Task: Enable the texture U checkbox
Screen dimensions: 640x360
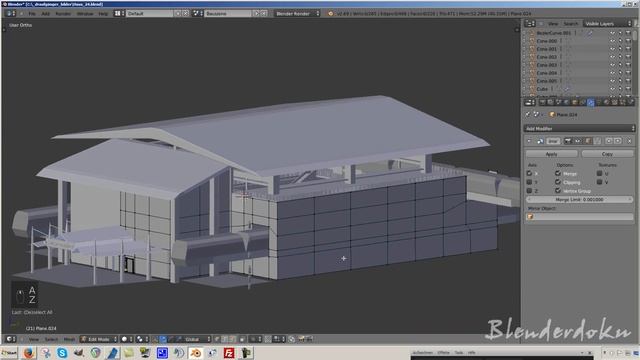Action: (x=600, y=173)
